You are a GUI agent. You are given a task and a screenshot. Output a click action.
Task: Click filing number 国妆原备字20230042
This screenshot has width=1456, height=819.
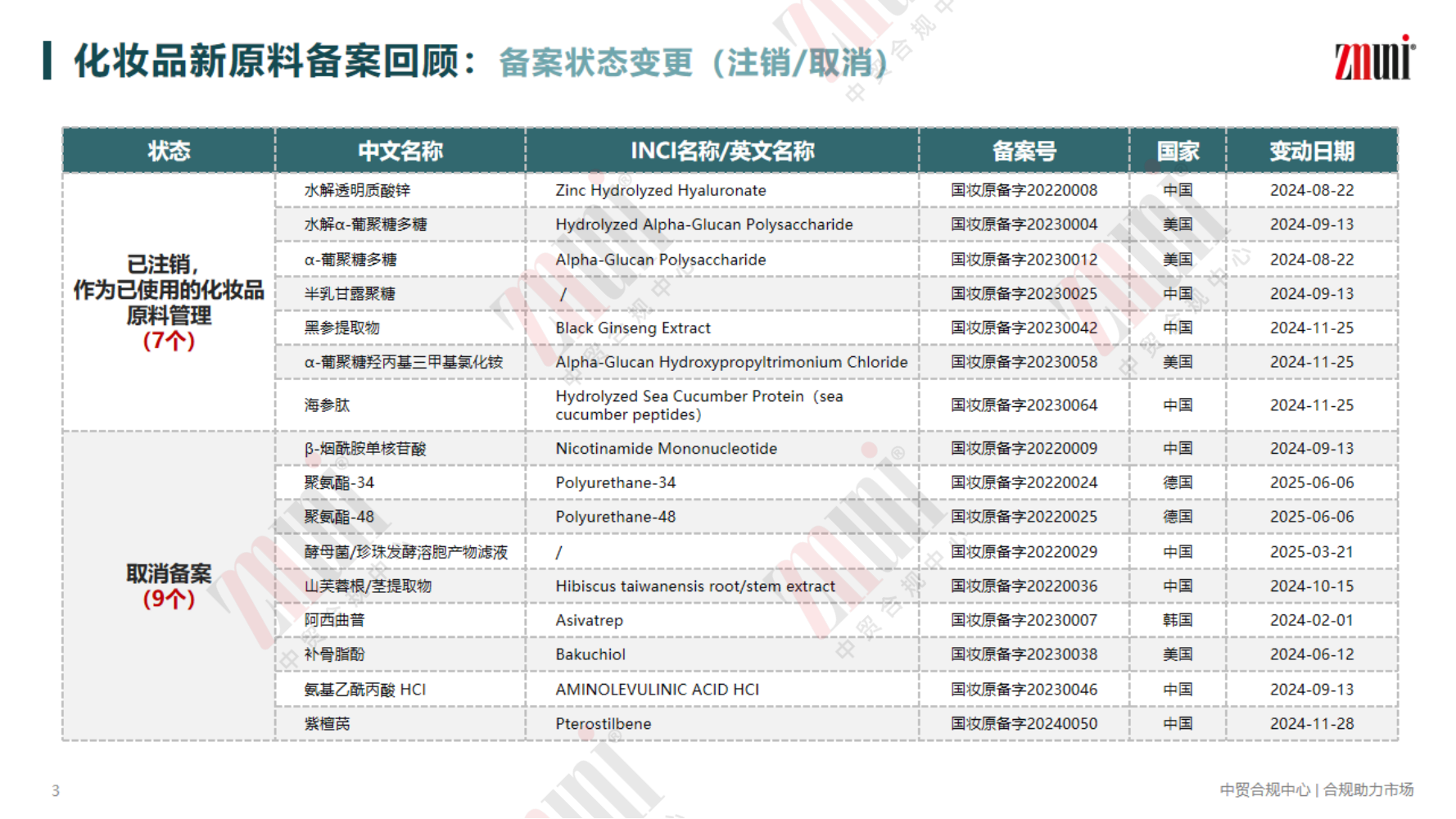click(x=1024, y=328)
